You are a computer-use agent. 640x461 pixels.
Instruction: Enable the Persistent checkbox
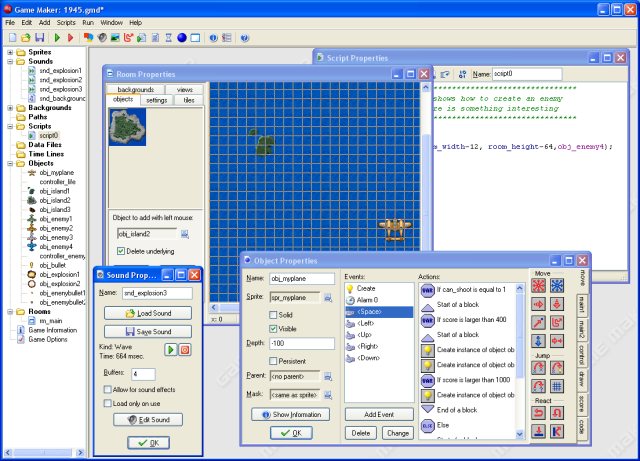coord(273,361)
